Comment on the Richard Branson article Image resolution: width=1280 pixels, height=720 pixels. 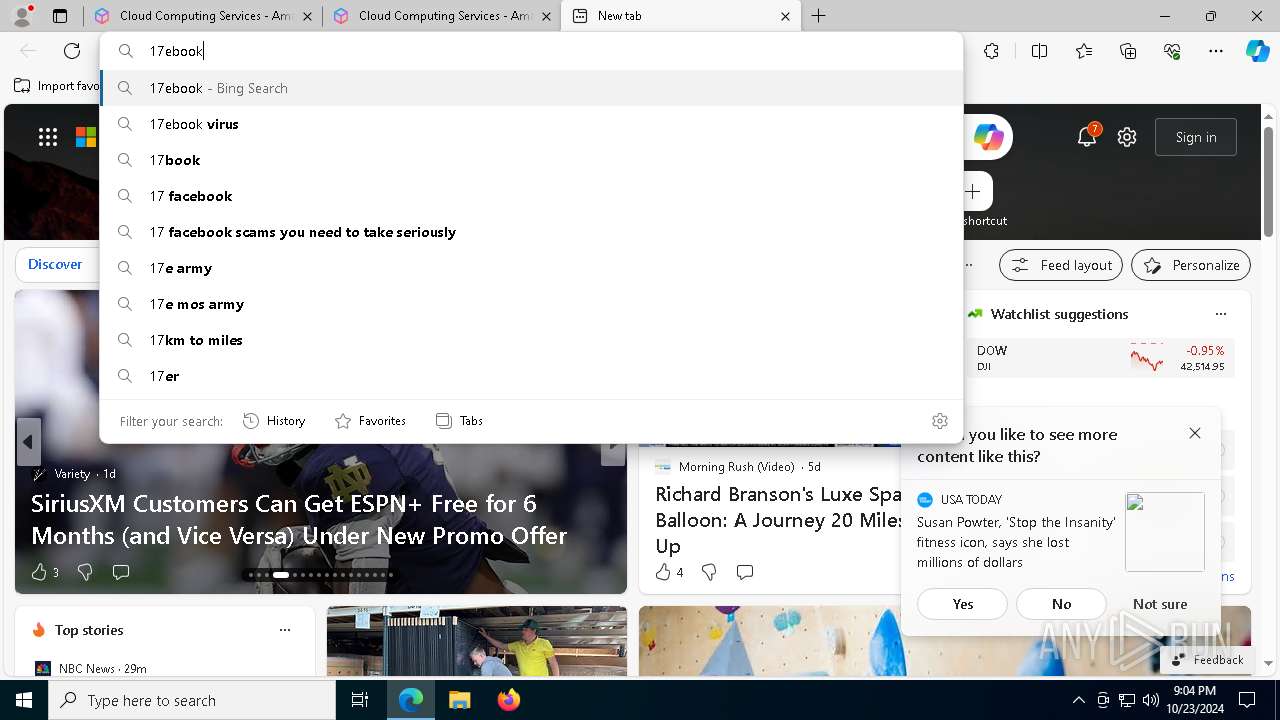coord(745,572)
